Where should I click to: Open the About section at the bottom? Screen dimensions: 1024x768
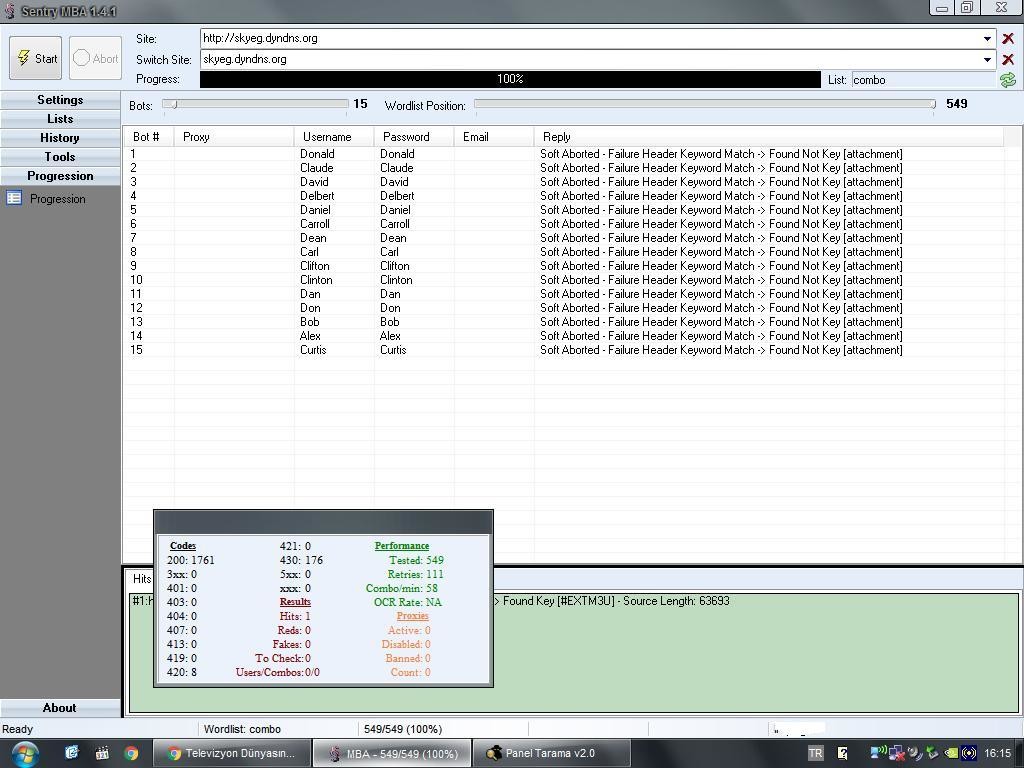(x=60, y=708)
